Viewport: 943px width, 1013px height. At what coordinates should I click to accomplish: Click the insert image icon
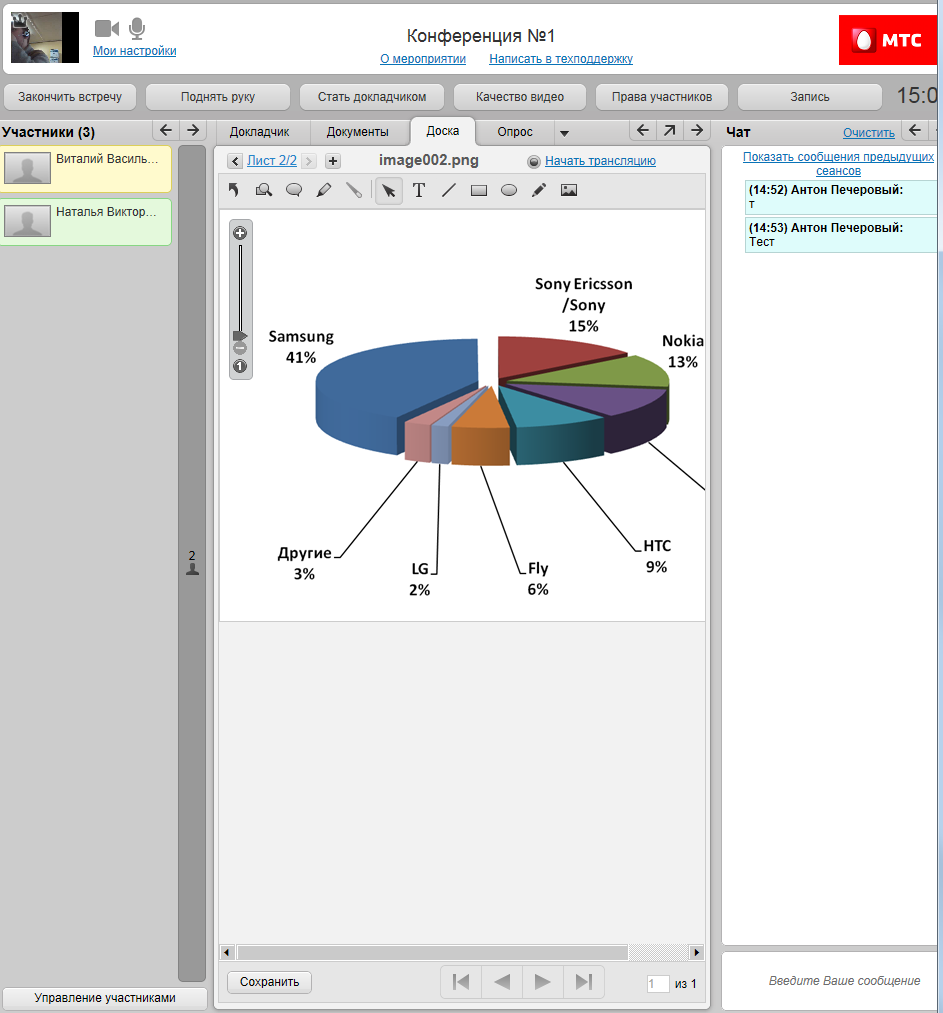click(x=569, y=190)
